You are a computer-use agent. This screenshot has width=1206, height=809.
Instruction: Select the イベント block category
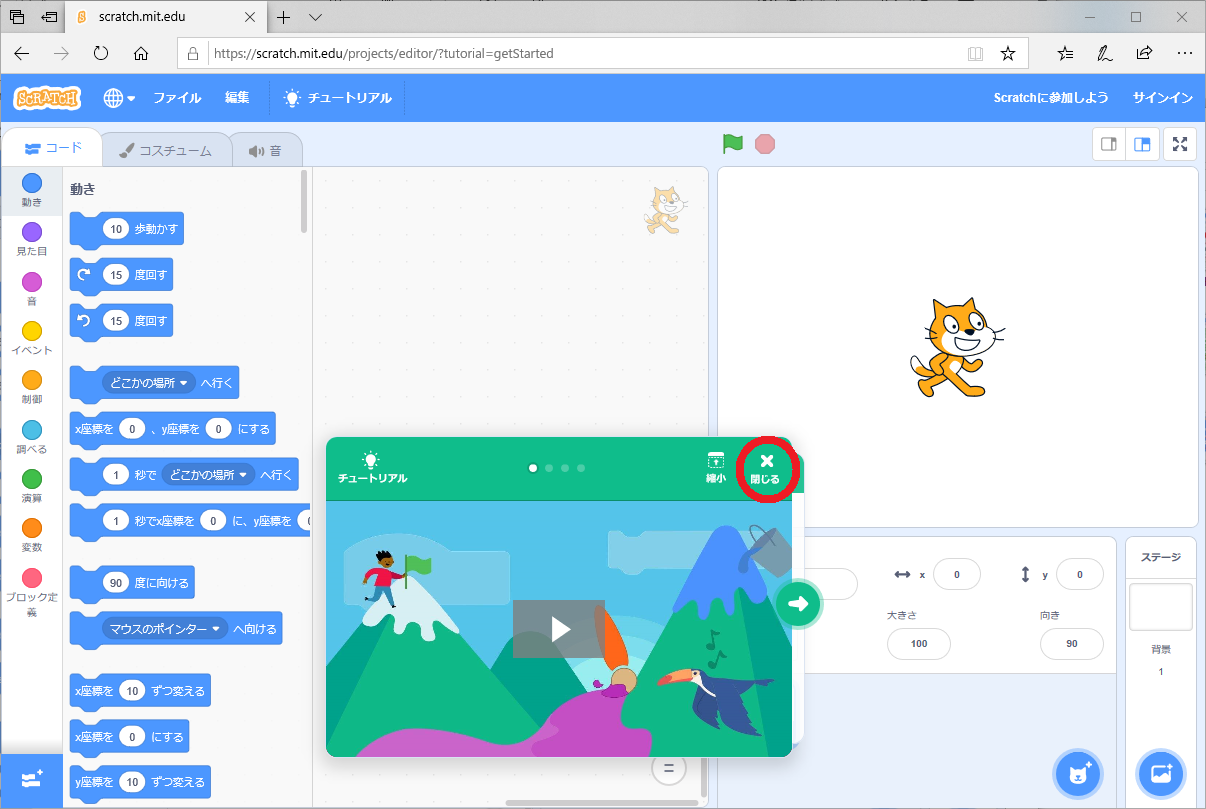coord(32,338)
